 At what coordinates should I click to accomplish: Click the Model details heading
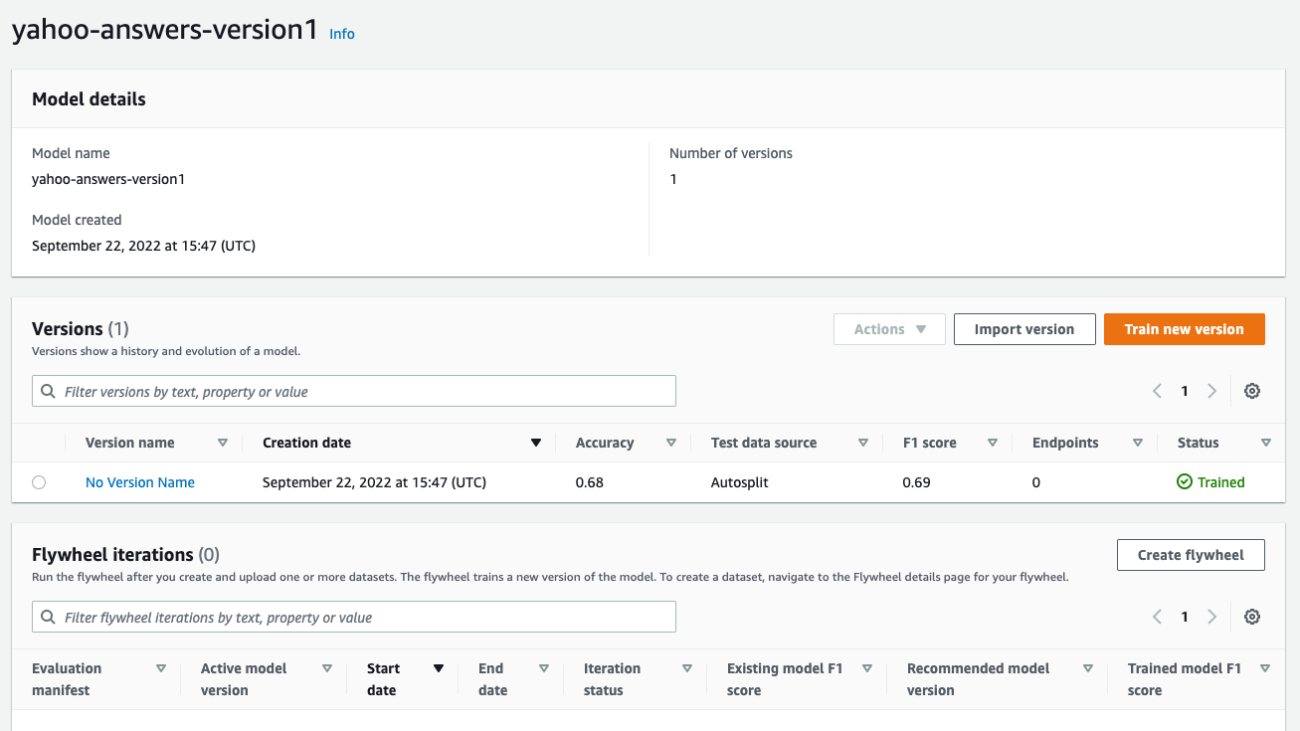[89, 99]
